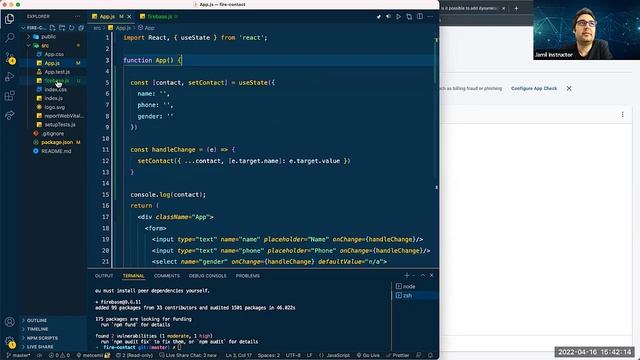This screenshot has height=360, width=640.
Task: Open the Accounts icon in activity bar
Action: 9,322
